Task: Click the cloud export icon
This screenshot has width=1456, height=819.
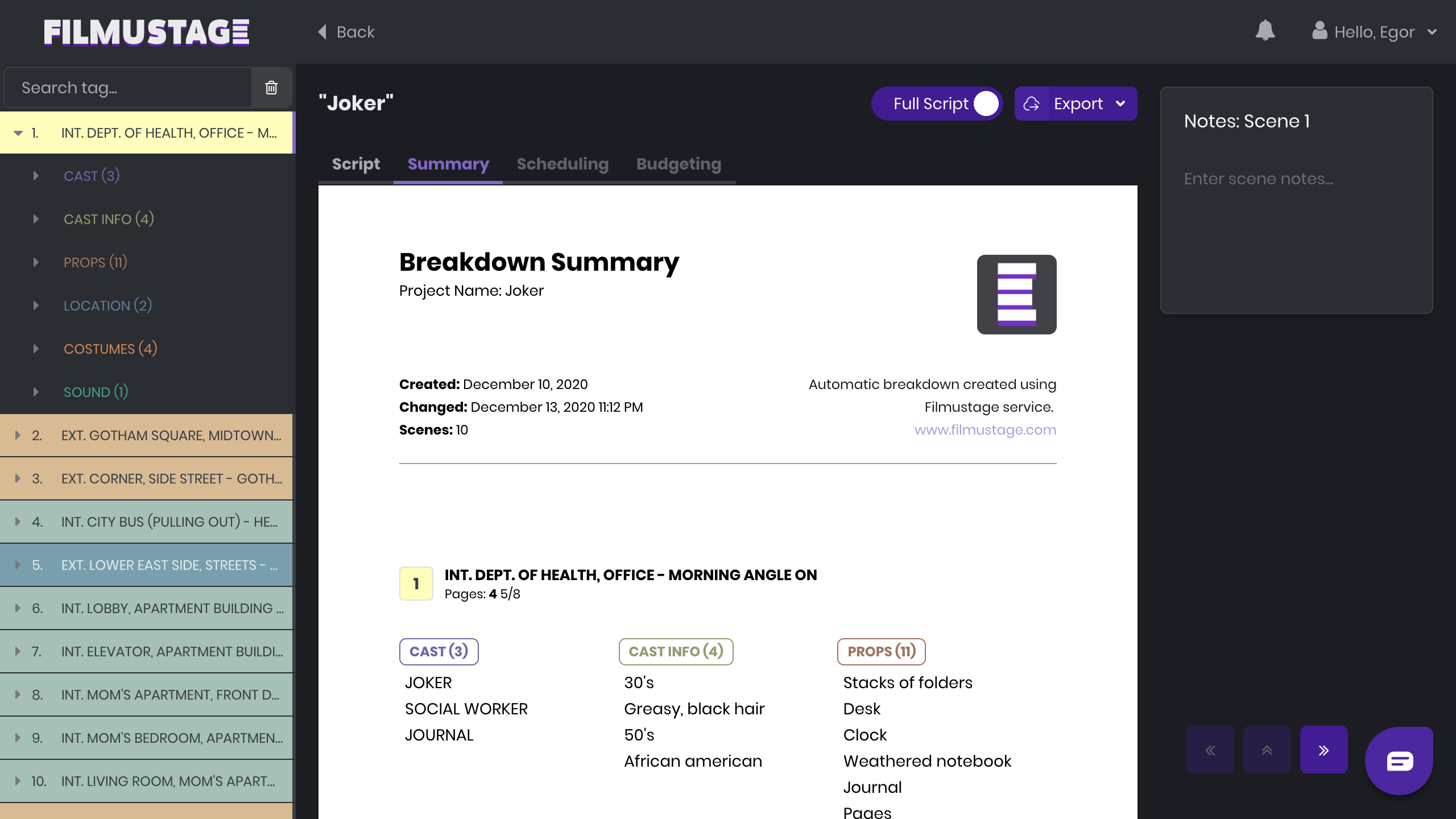Action: [1031, 104]
